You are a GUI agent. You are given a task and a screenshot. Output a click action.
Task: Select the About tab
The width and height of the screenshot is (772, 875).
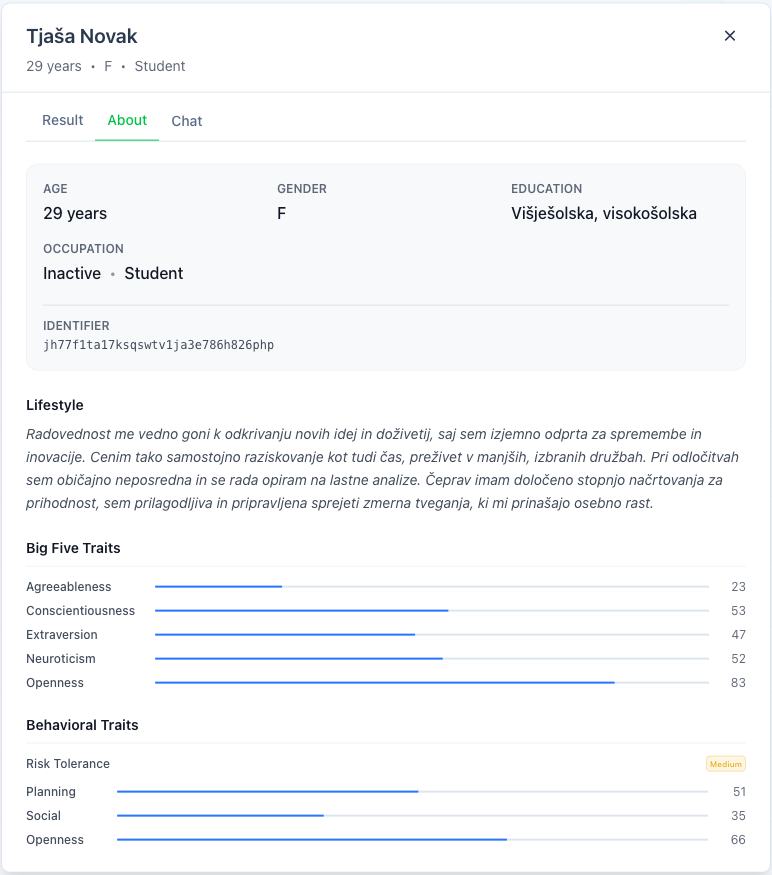[x=127, y=120]
